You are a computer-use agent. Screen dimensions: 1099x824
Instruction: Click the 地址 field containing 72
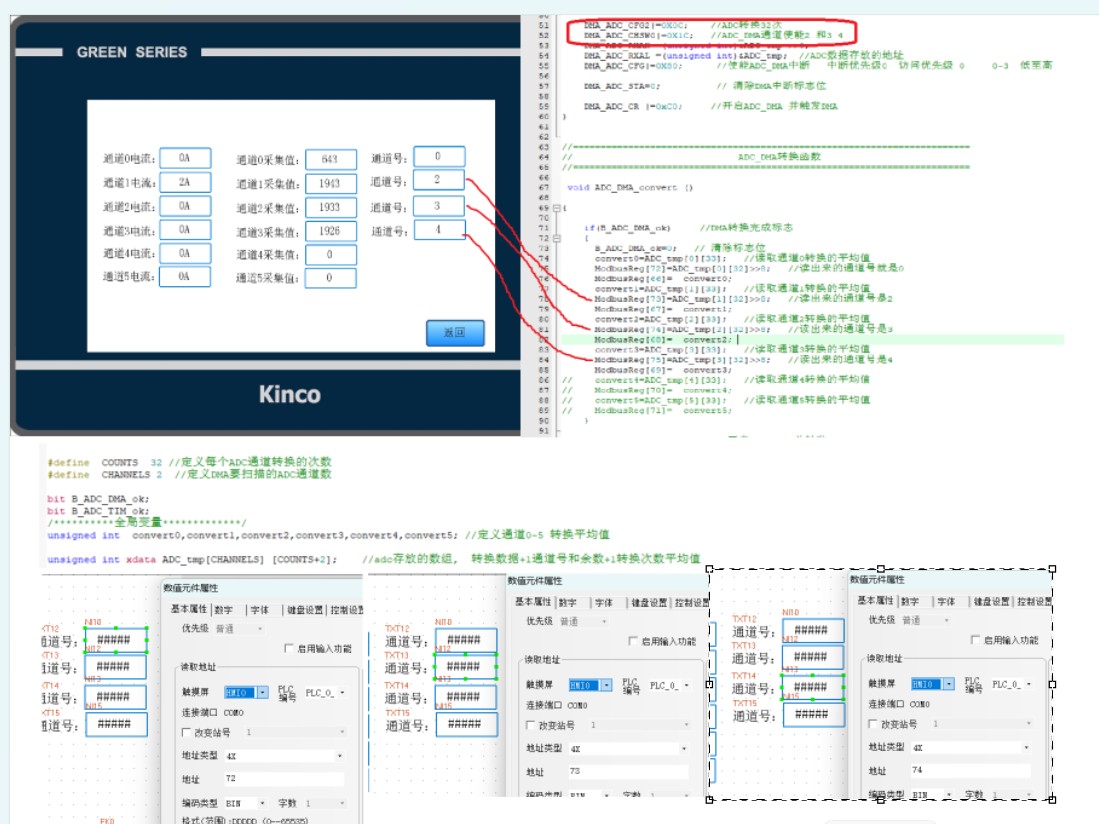click(285, 779)
